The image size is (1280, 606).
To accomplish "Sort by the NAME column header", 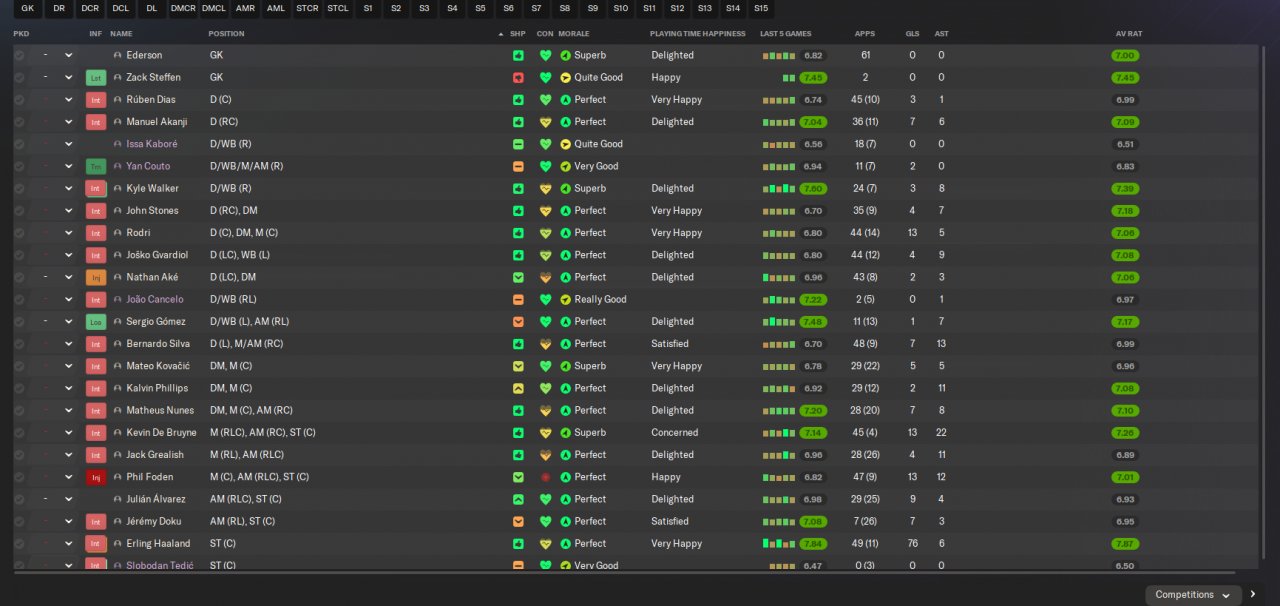I will coord(121,34).
